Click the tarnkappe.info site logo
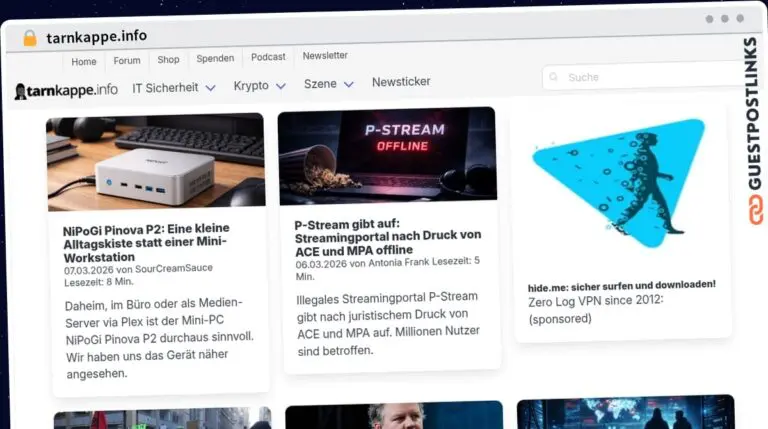This screenshot has width=768, height=429. [66, 91]
